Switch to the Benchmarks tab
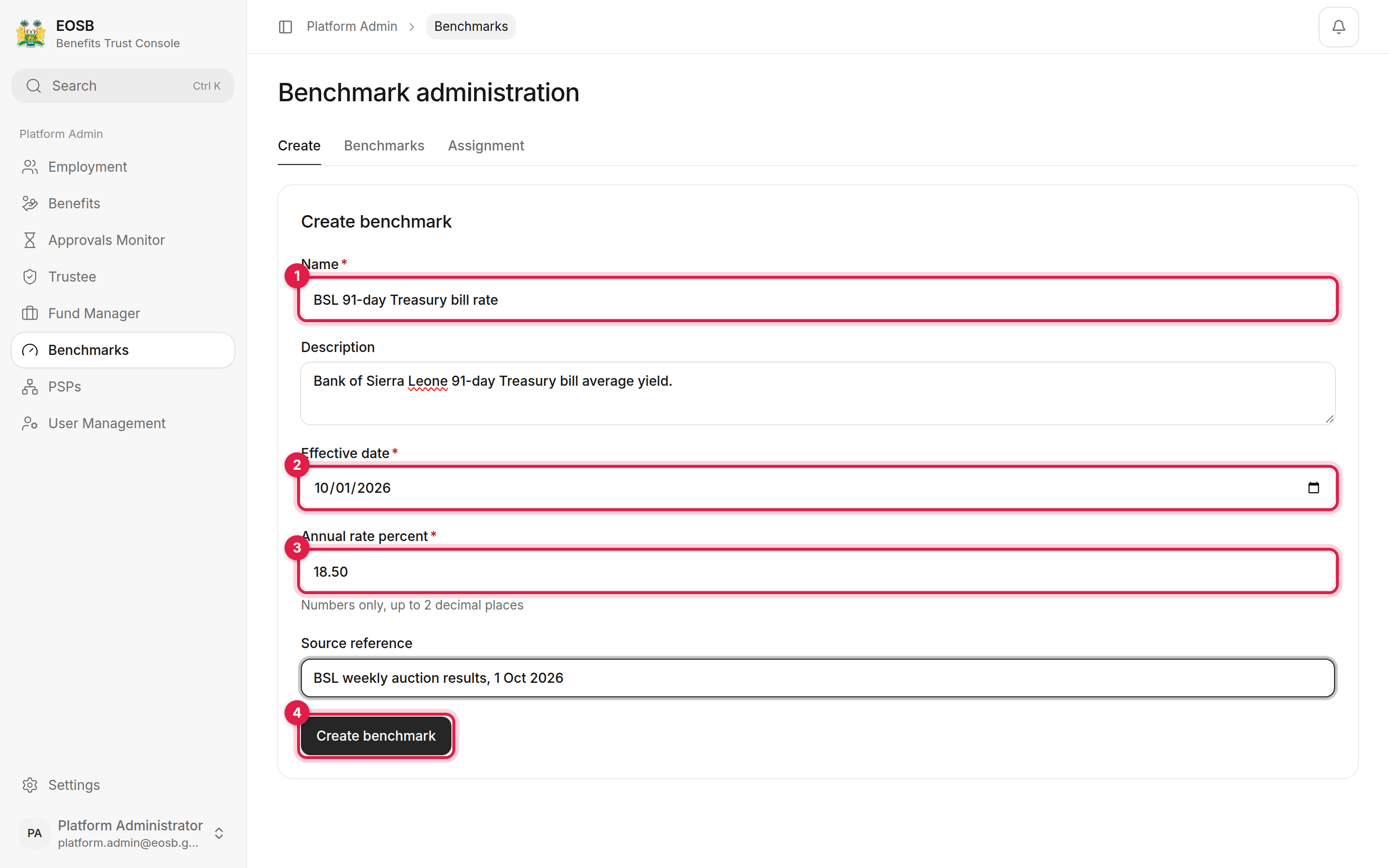Image resolution: width=1389 pixels, height=868 pixels. coord(384,146)
